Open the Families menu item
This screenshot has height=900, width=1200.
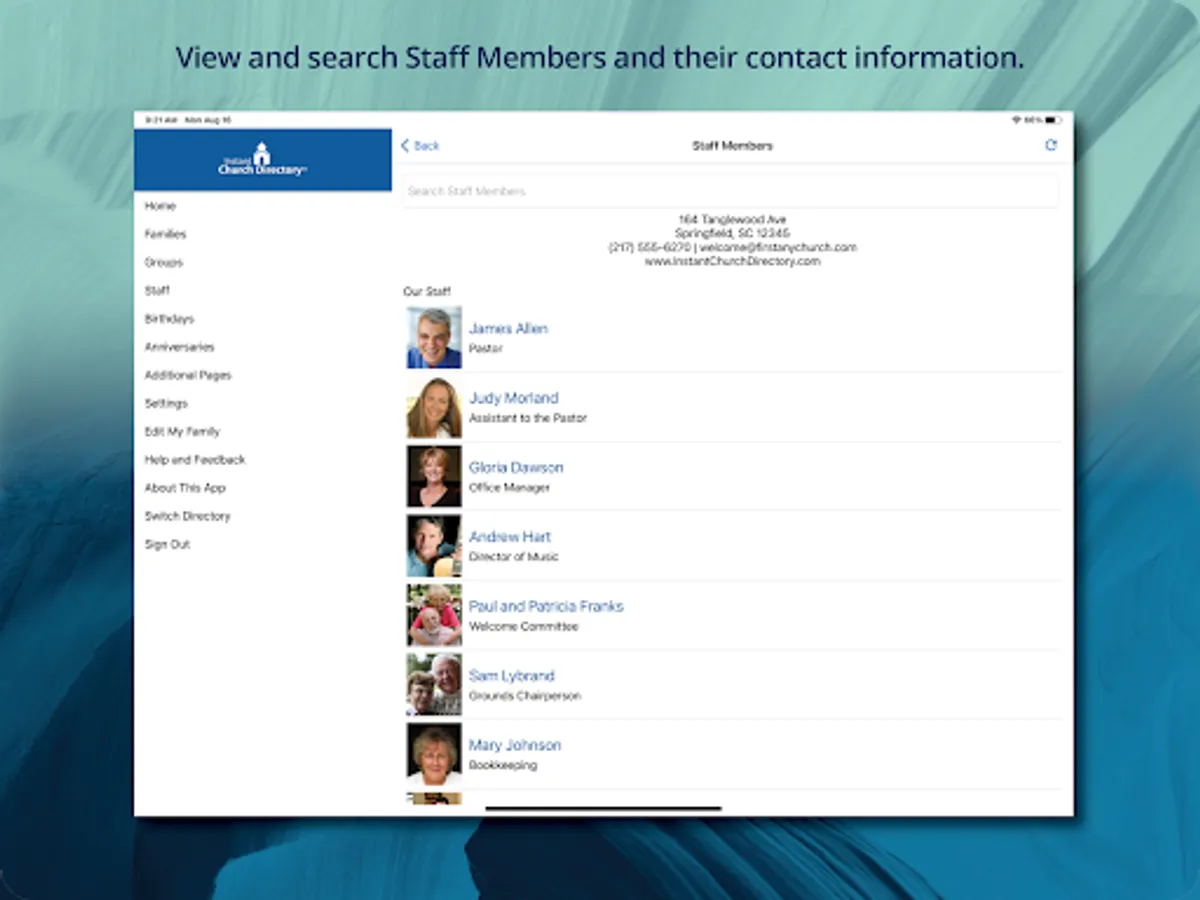tap(166, 234)
